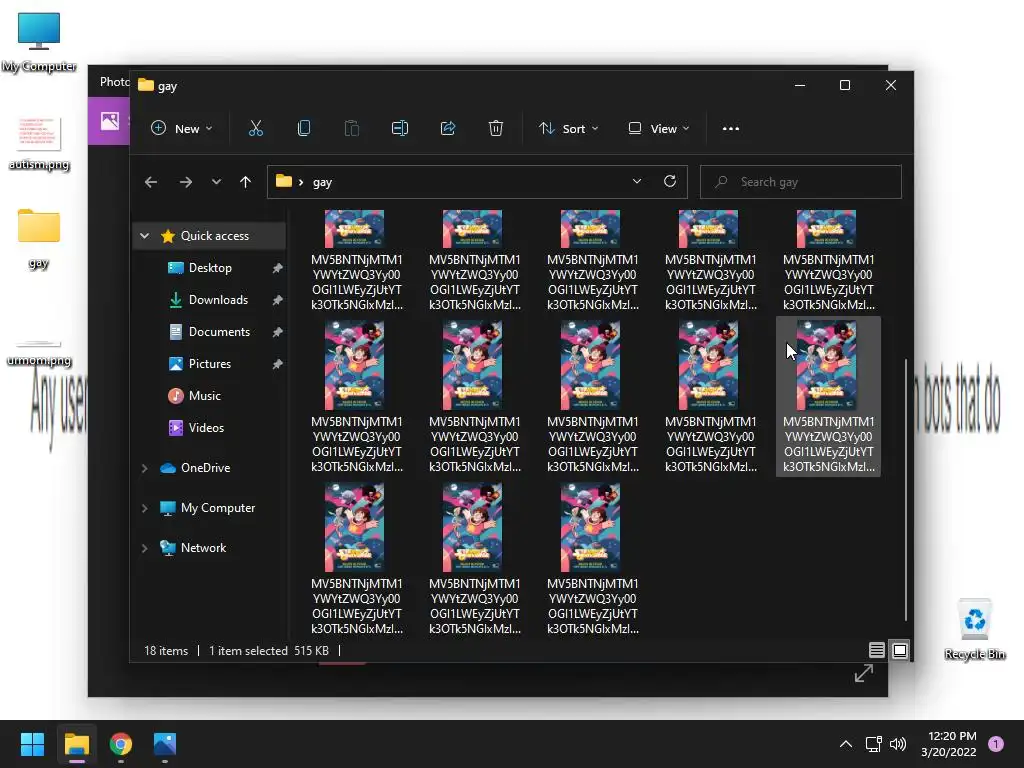This screenshot has height=768, width=1024.
Task: Unpin Desktop via its pin icon
Action: [278, 268]
